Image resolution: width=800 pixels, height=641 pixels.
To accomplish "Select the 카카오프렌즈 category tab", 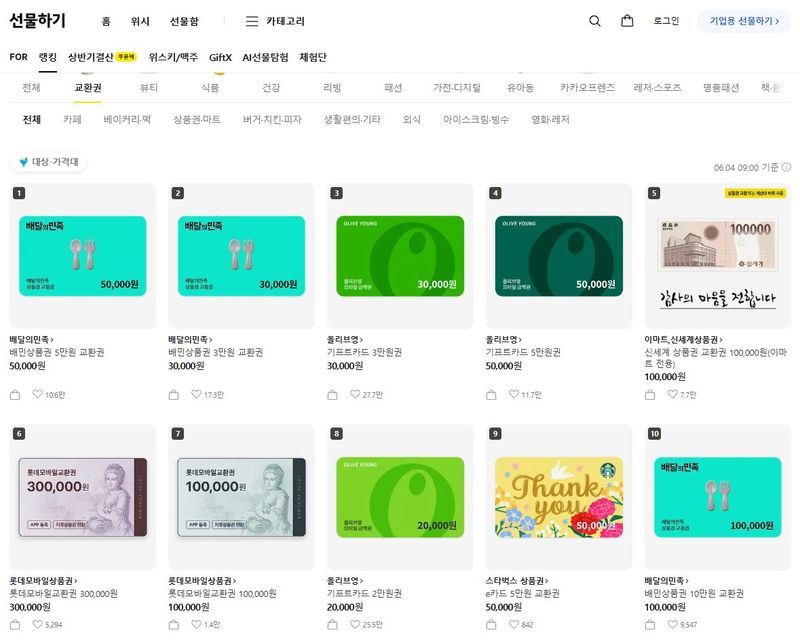I will tap(587, 88).
